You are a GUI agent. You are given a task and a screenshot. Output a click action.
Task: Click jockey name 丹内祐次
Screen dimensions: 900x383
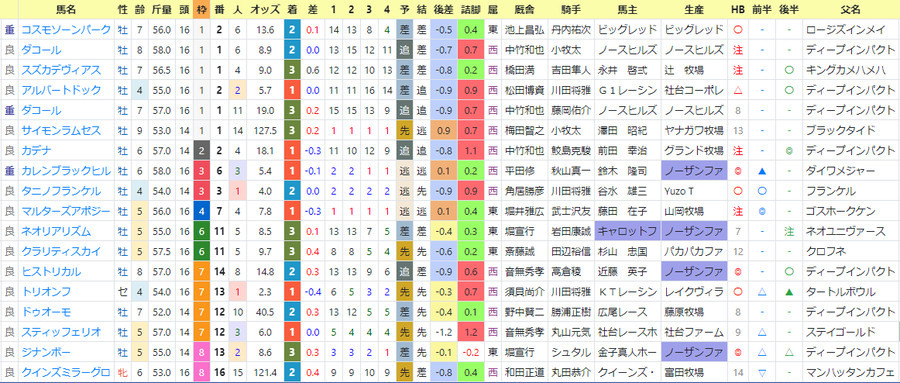[571, 30]
